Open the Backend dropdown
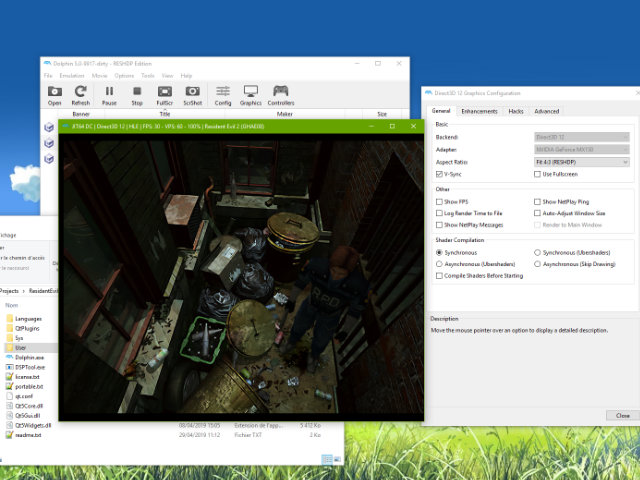The height and width of the screenshot is (480, 640). click(x=582, y=137)
